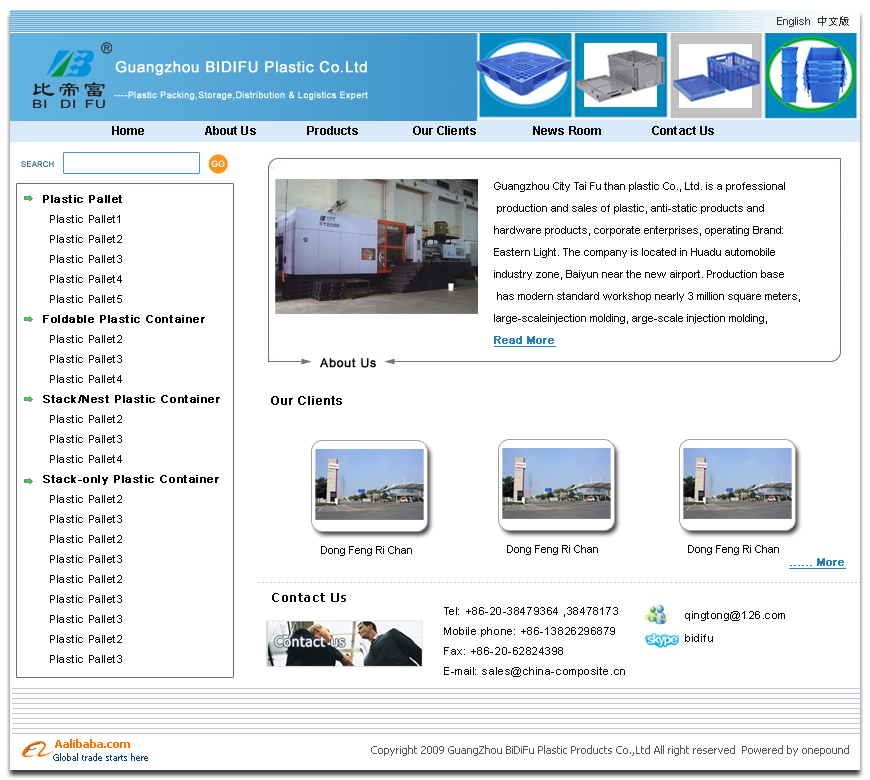Screen dimensions: 870x780
Task: Select Plastic Pallet2 under Plastic Pallet heading
Action: 85,239
